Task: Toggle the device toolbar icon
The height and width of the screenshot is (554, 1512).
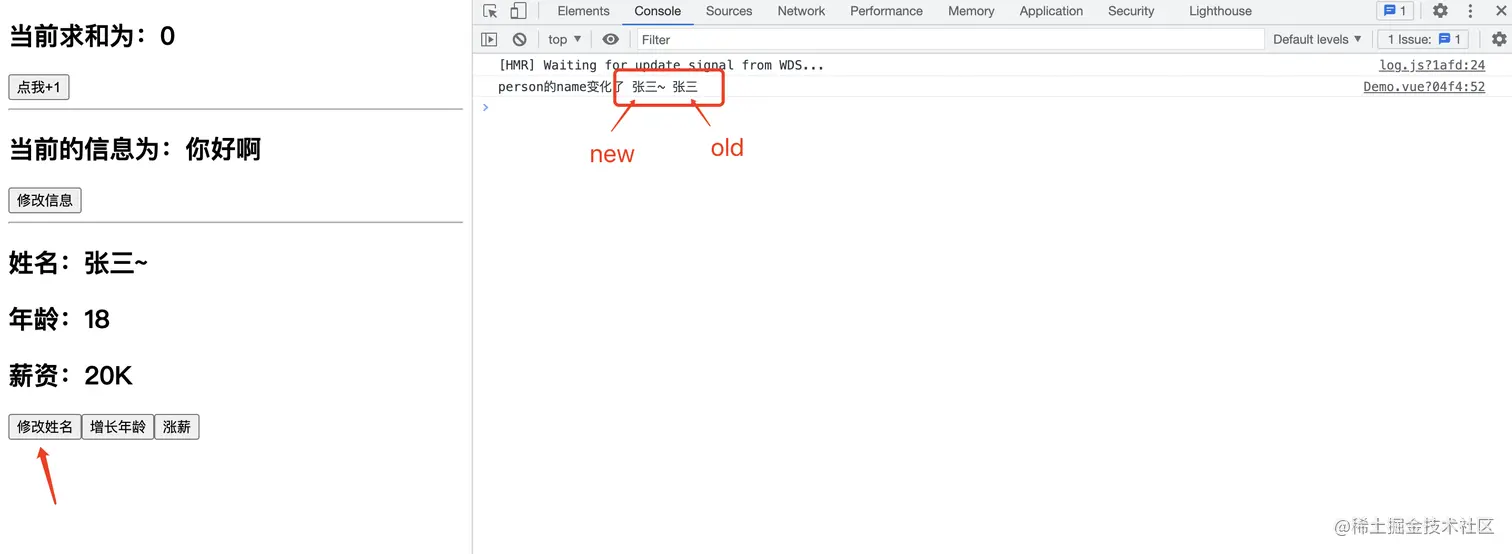Action: pos(518,11)
